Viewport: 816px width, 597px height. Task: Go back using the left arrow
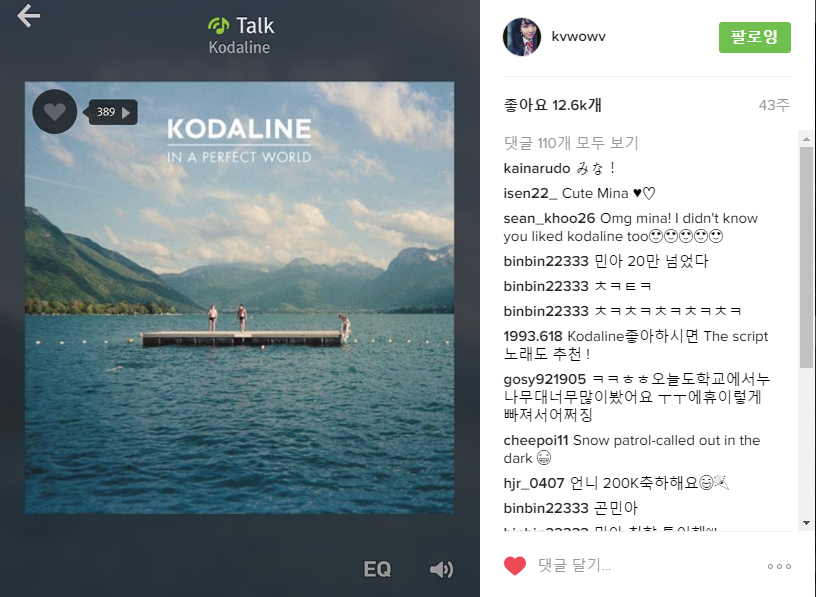(x=28, y=16)
